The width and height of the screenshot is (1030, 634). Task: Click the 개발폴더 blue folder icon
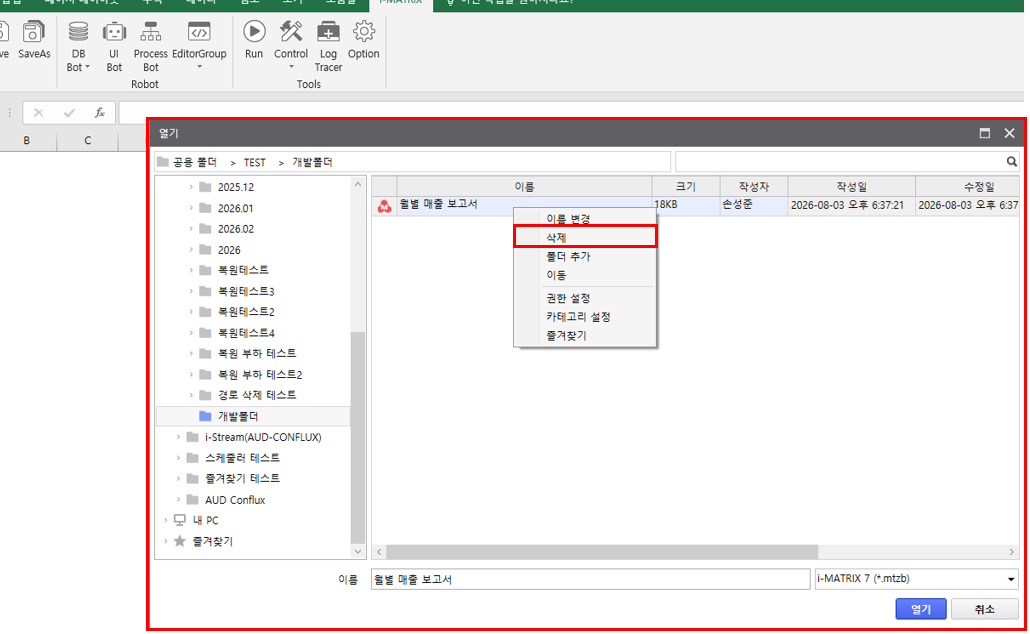pos(205,416)
